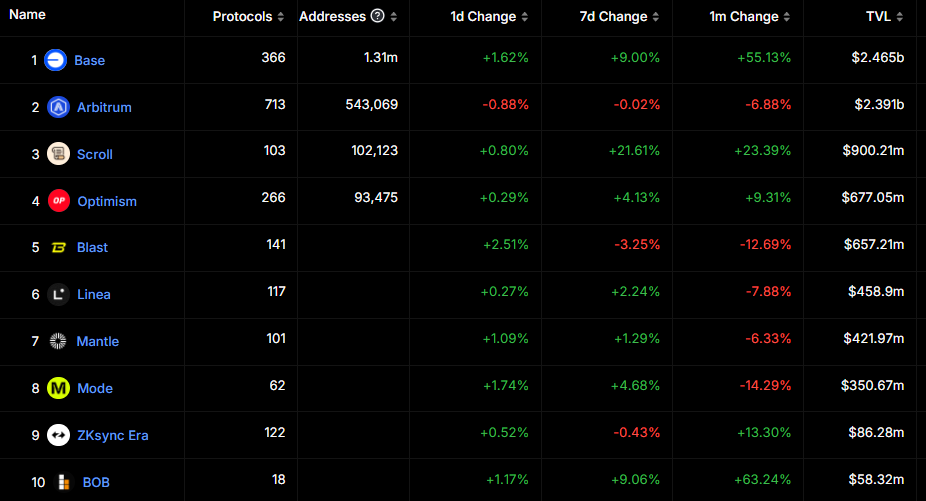Viewport: 926px width, 501px height.
Task: Click the ZKsync Era logo icon
Action: click(x=59, y=435)
